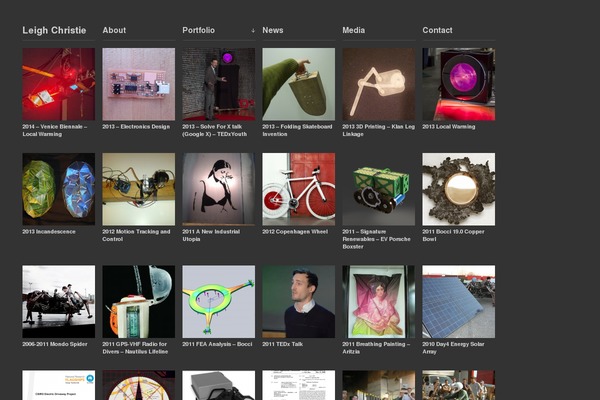Open the Klan Leg Linkage thumbnail
Image resolution: width=600 pixels, height=400 pixels.
378,84
